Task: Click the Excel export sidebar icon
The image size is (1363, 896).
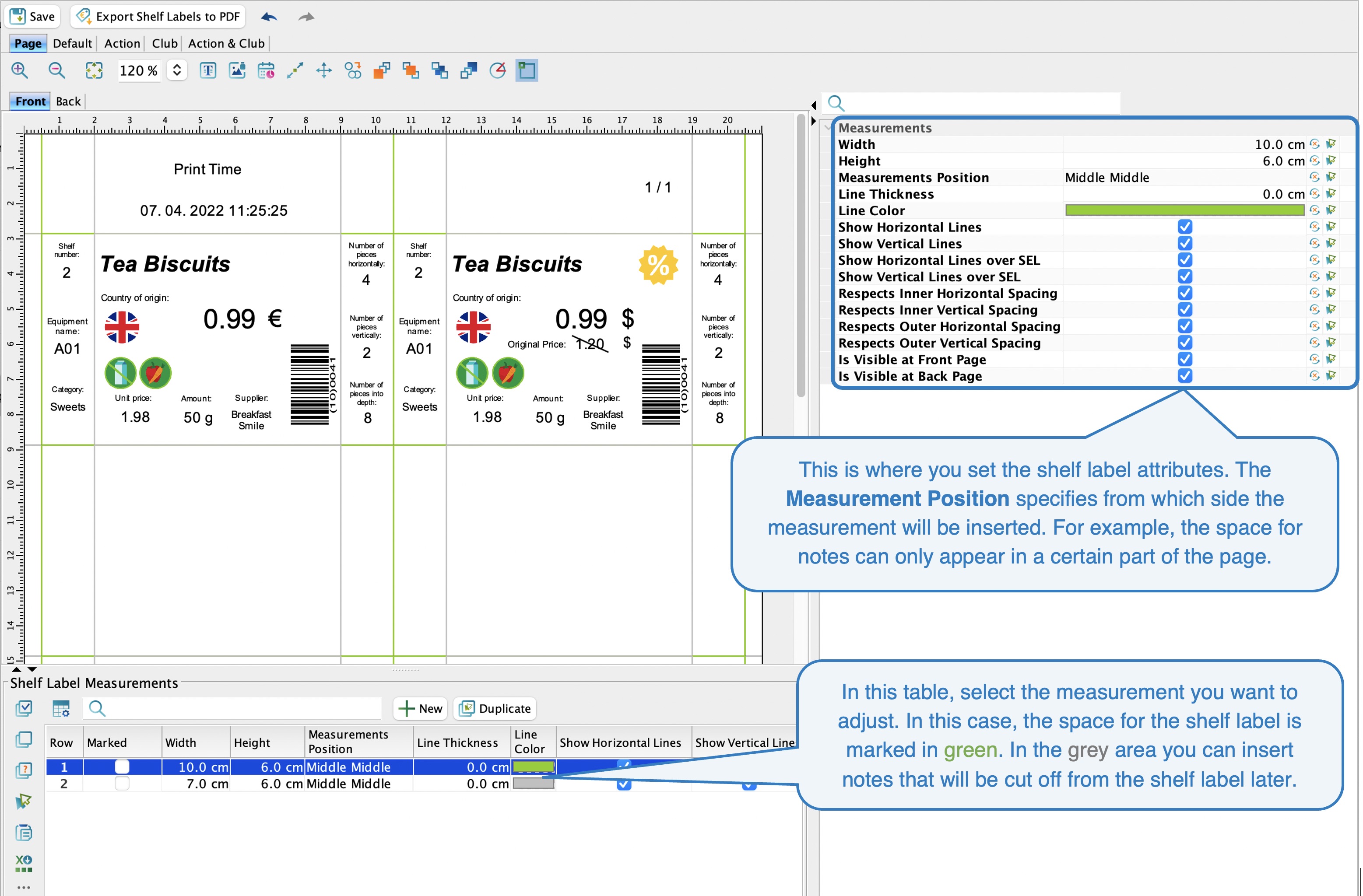Action: (x=24, y=863)
